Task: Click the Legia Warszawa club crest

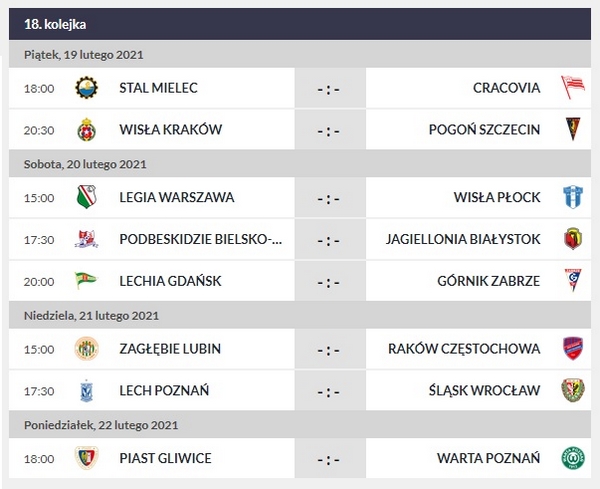Action: (x=86, y=197)
